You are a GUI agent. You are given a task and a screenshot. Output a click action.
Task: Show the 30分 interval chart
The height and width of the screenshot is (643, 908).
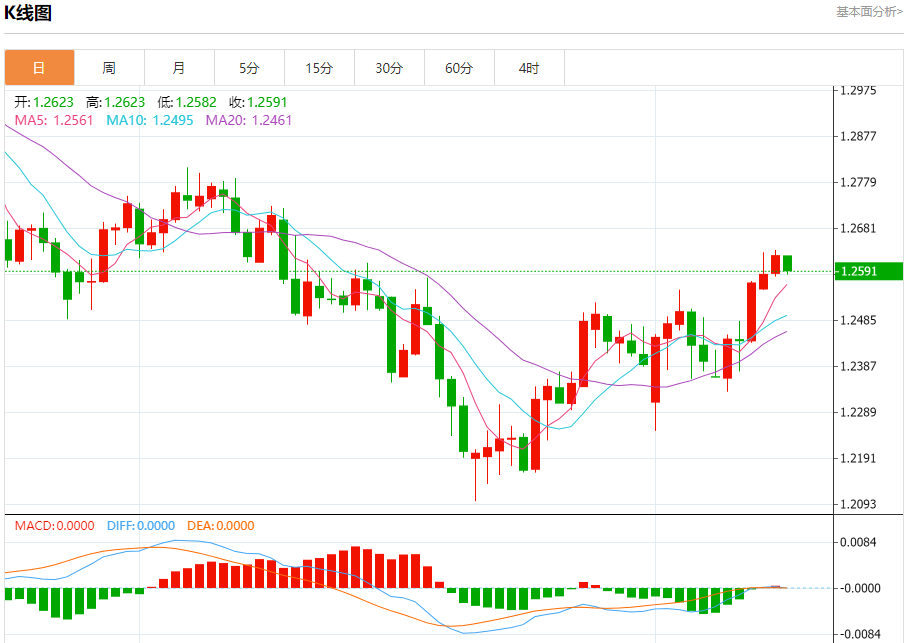(x=389, y=68)
